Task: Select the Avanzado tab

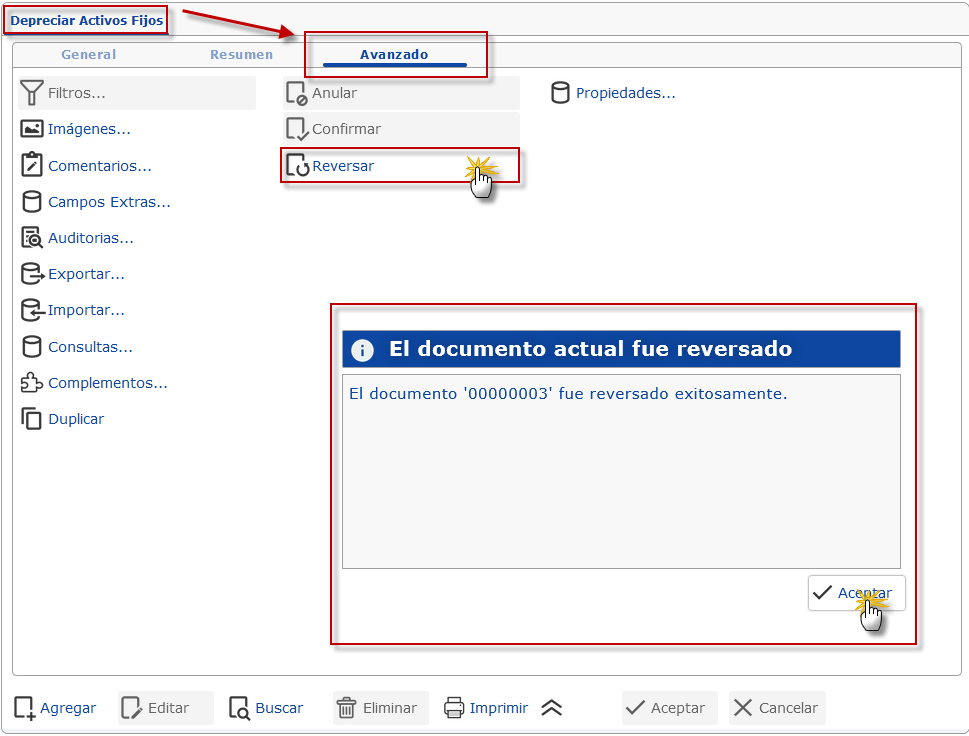Action: coord(394,54)
